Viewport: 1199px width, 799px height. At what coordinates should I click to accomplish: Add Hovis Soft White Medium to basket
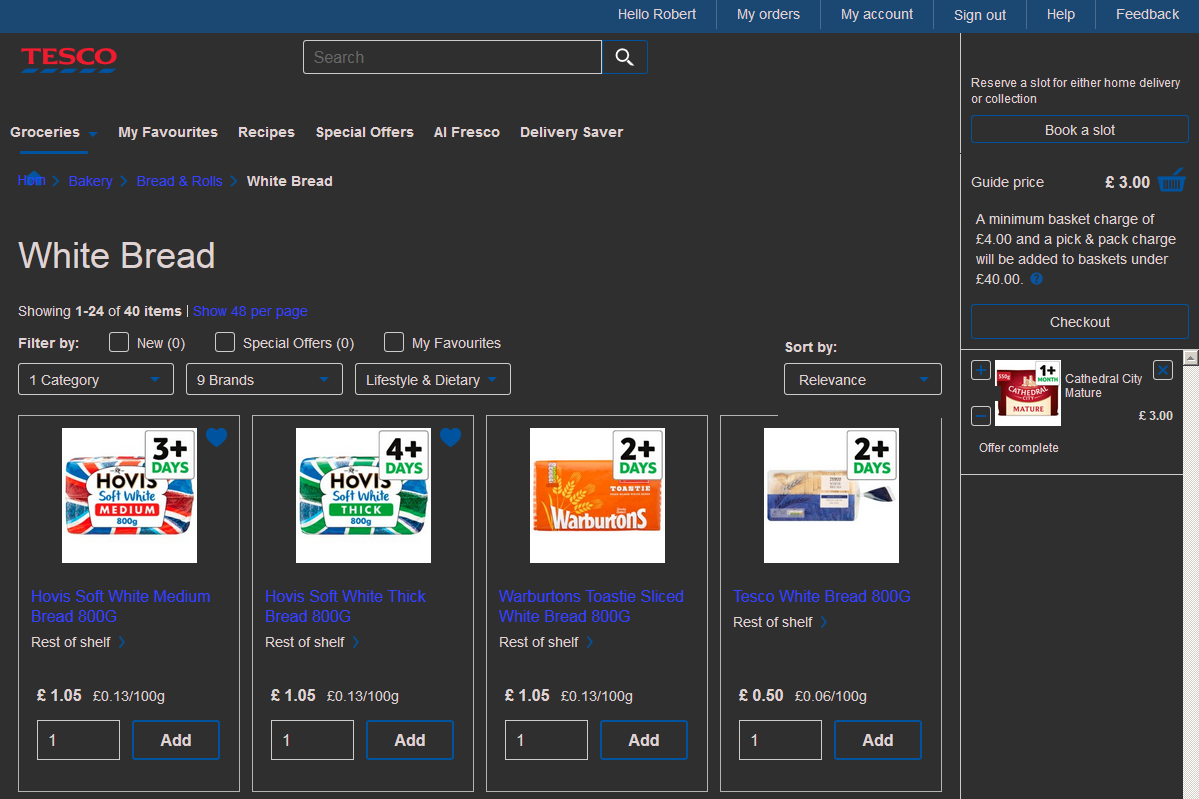176,740
